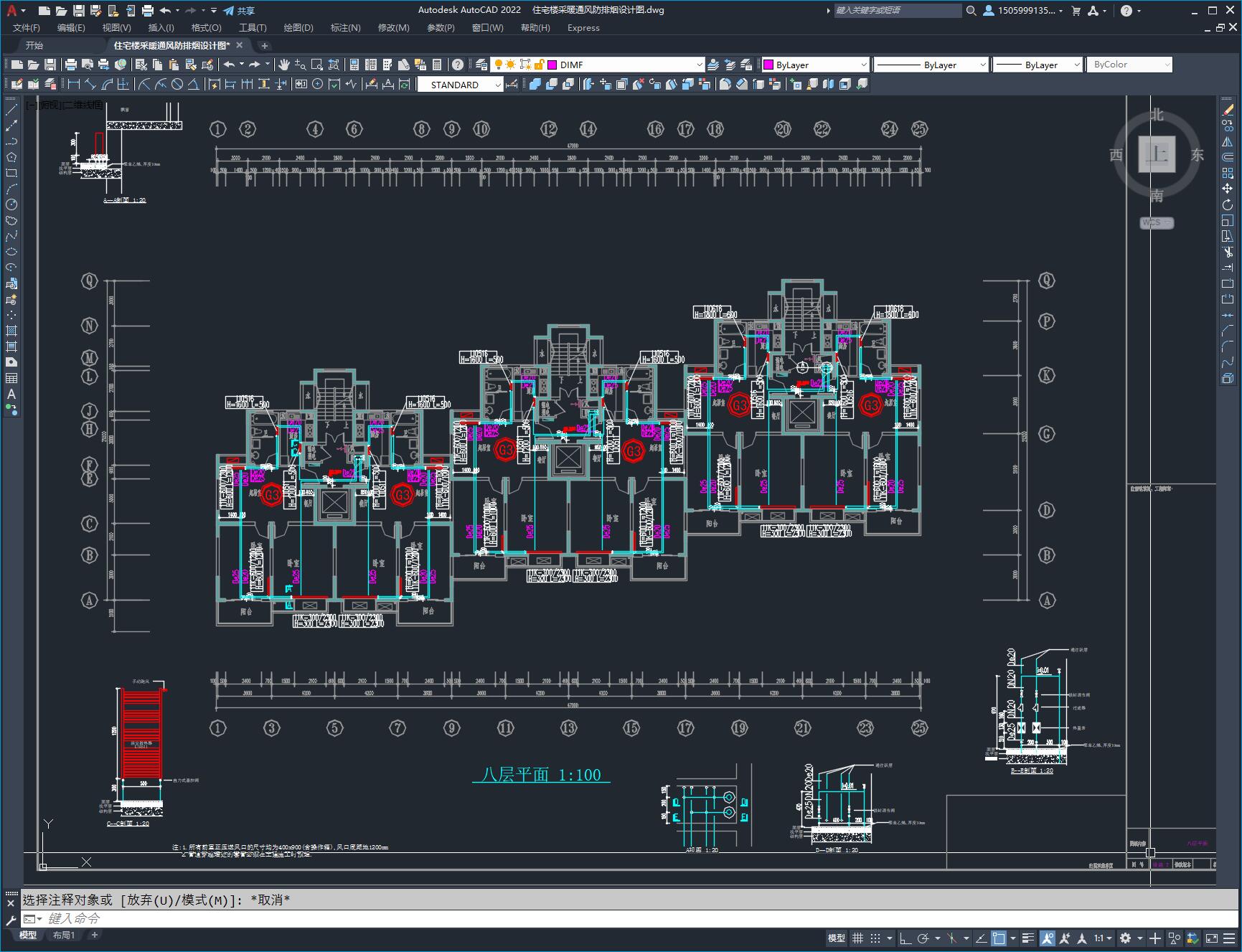This screenshot has height=952, width=1242.
Task: Click the search magnifier icon in title bar
Action: pyautogui.click(x=971, y=10)
